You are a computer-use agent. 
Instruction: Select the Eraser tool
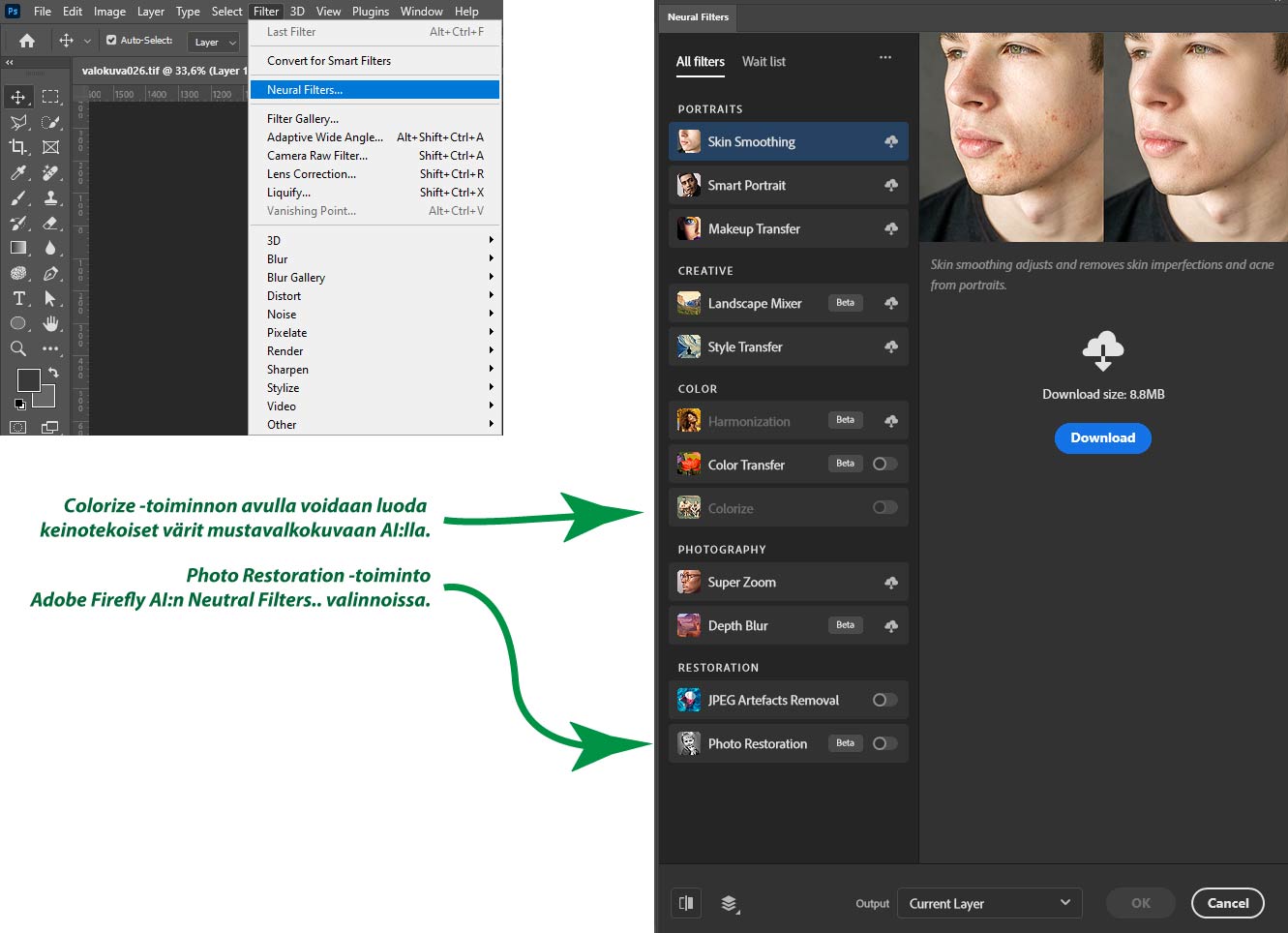(51, 223)
